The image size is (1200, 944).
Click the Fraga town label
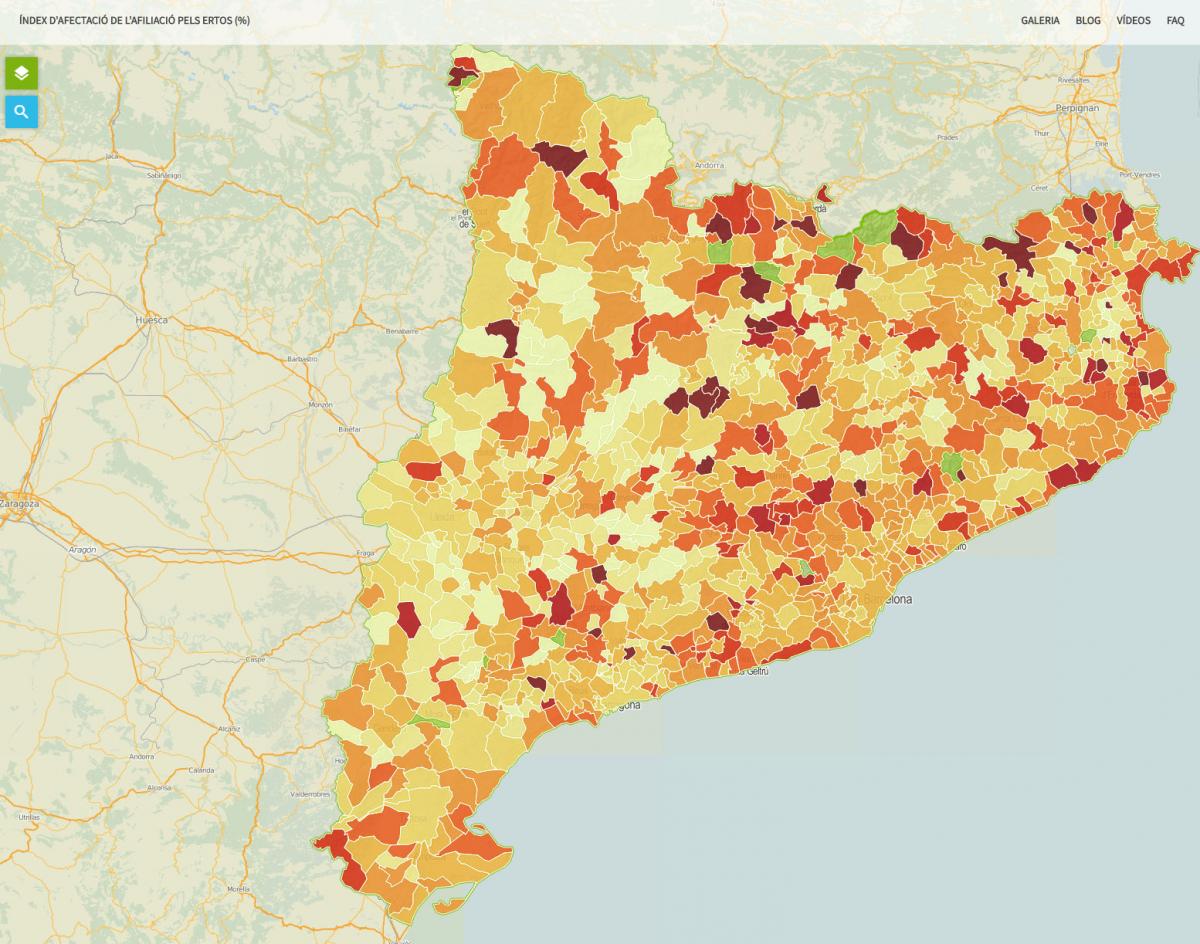coord(365,553)
